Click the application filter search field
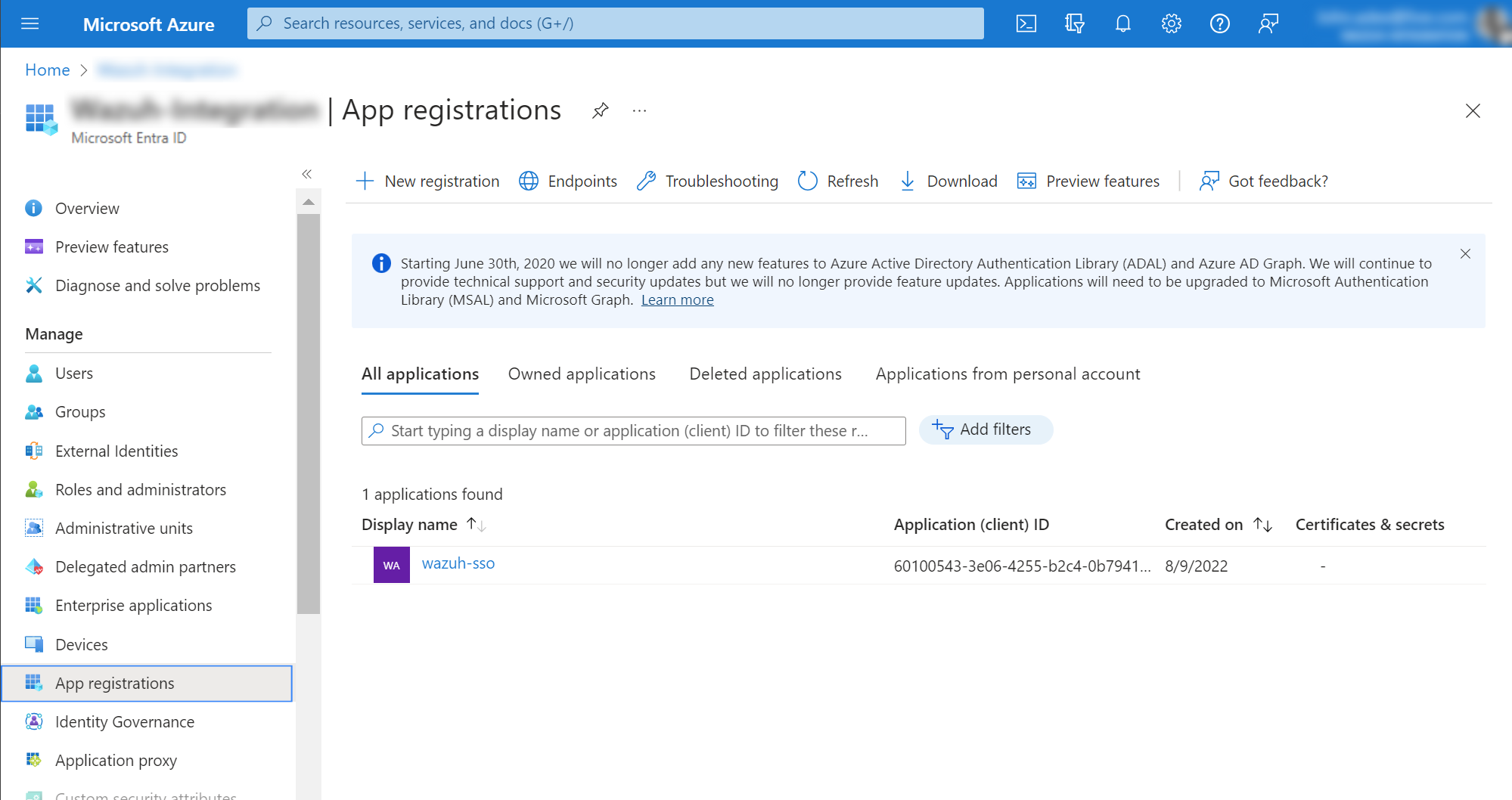 (634, 431)
